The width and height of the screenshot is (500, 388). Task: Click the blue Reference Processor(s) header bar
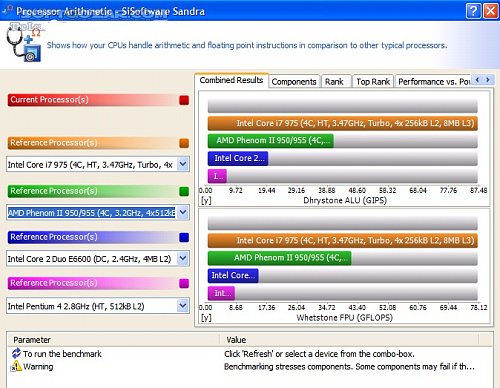click(x=93, y=237)
